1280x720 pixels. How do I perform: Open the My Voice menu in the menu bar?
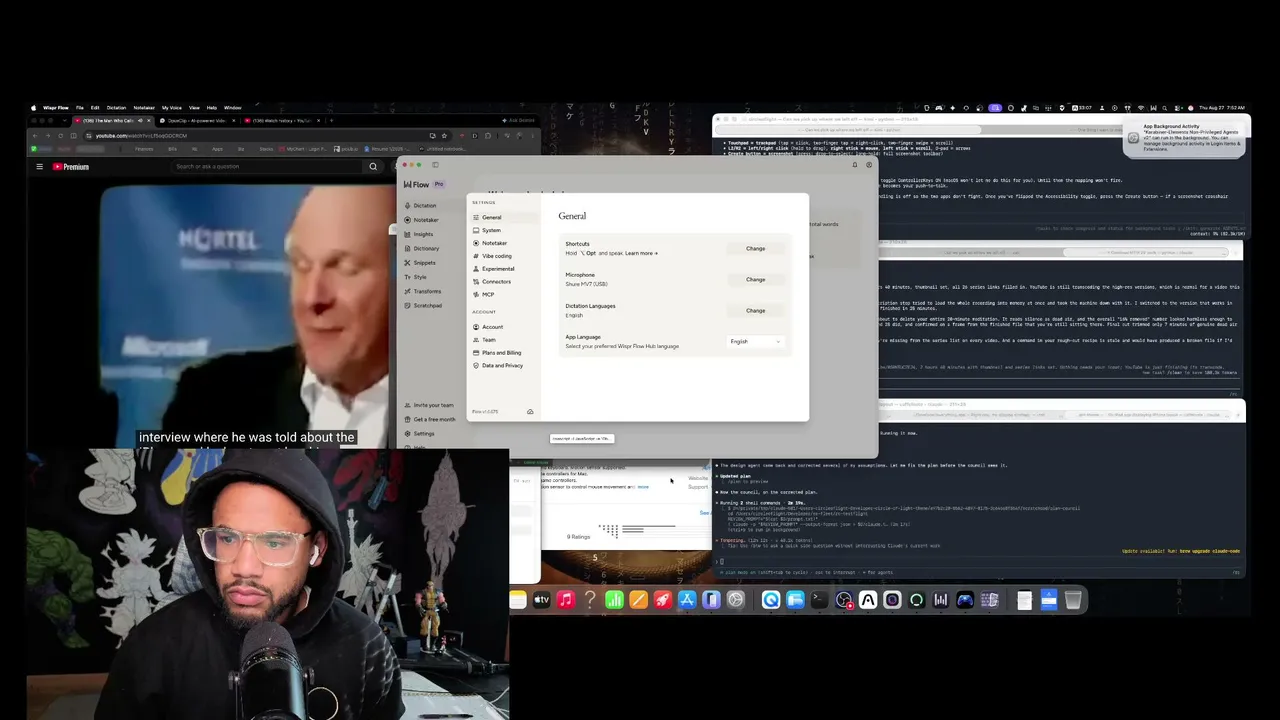[172, 108]
